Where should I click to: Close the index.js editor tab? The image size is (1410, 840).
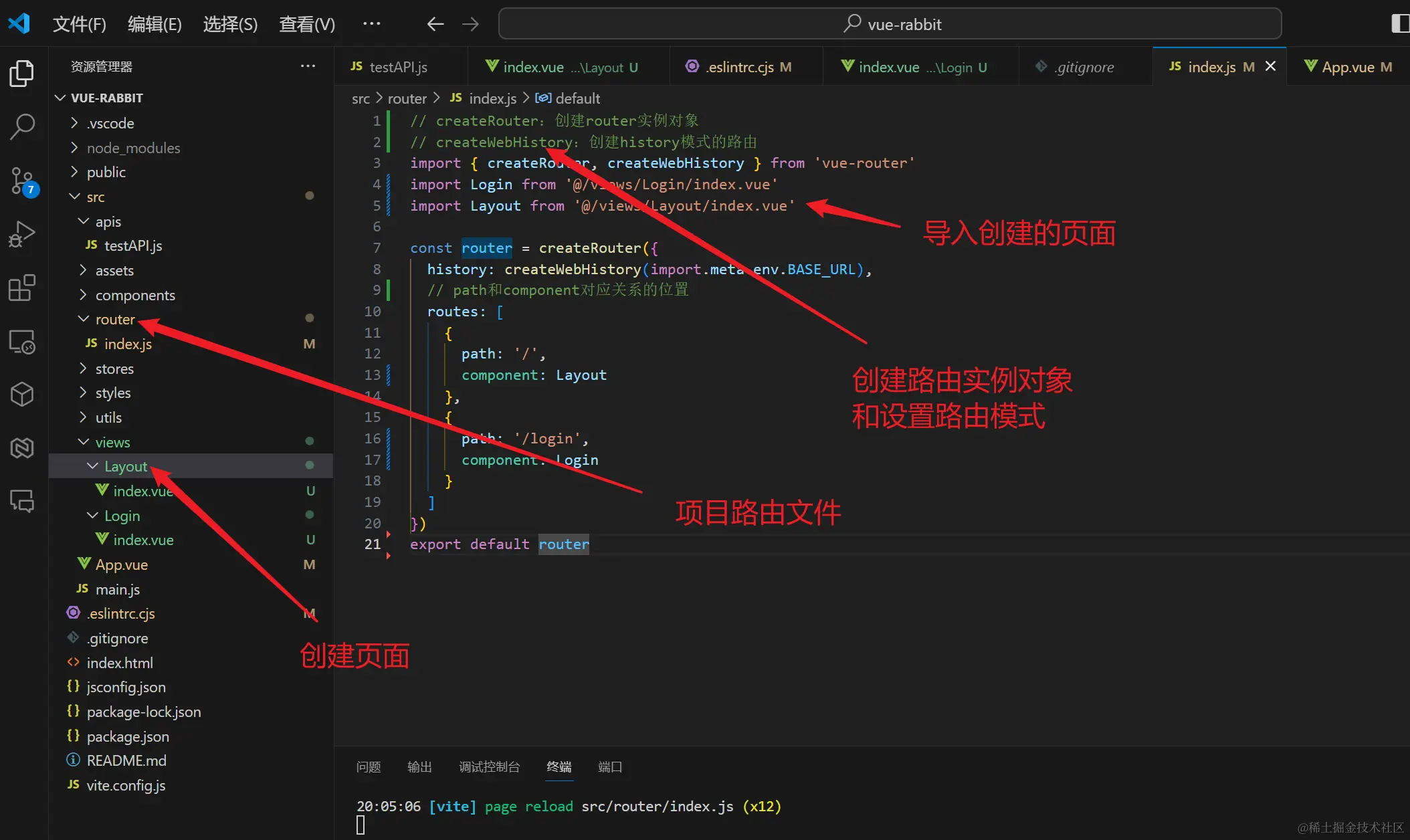pos(1270,66)
